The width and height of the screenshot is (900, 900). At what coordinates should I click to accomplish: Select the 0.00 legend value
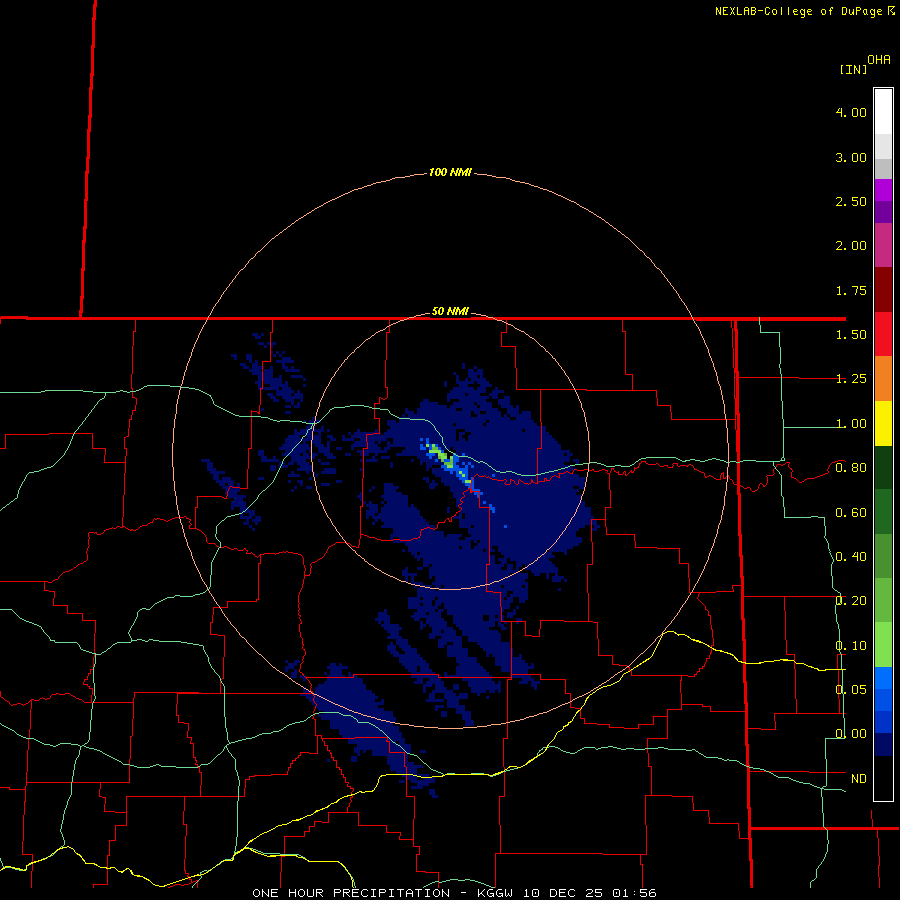coord(851,734)
